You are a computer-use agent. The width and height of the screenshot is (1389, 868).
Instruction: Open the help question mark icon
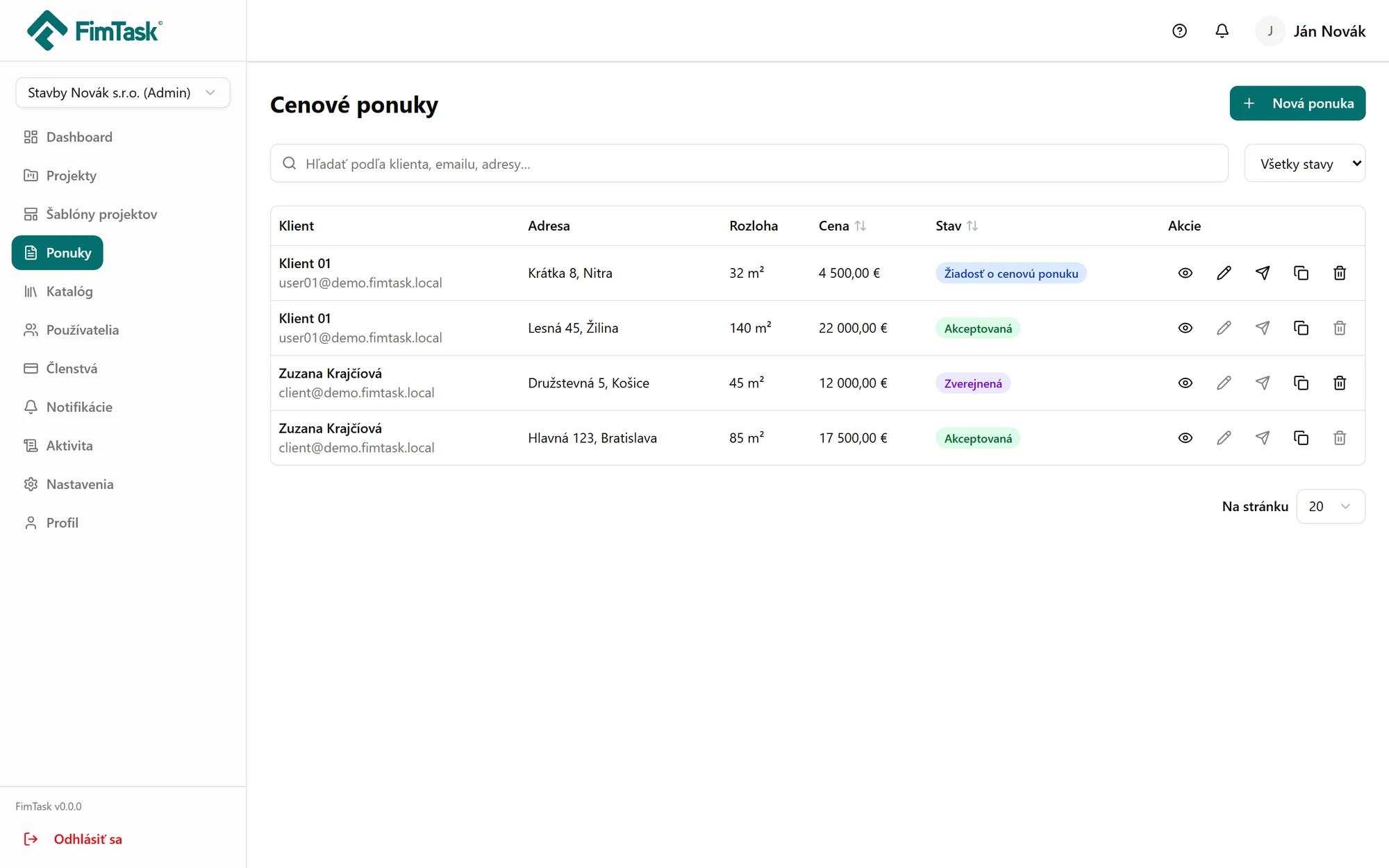point(1179,31)
